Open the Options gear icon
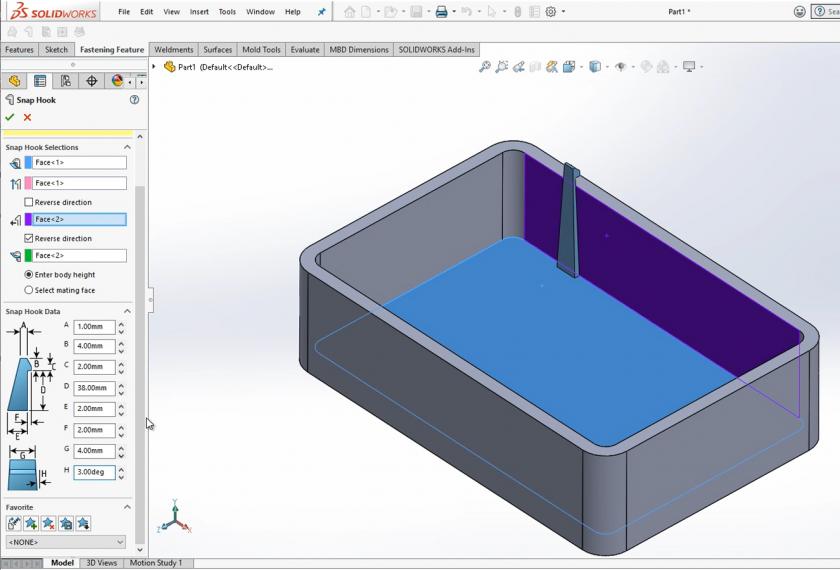This screenshot has width=840, height=570. (551, 12)
